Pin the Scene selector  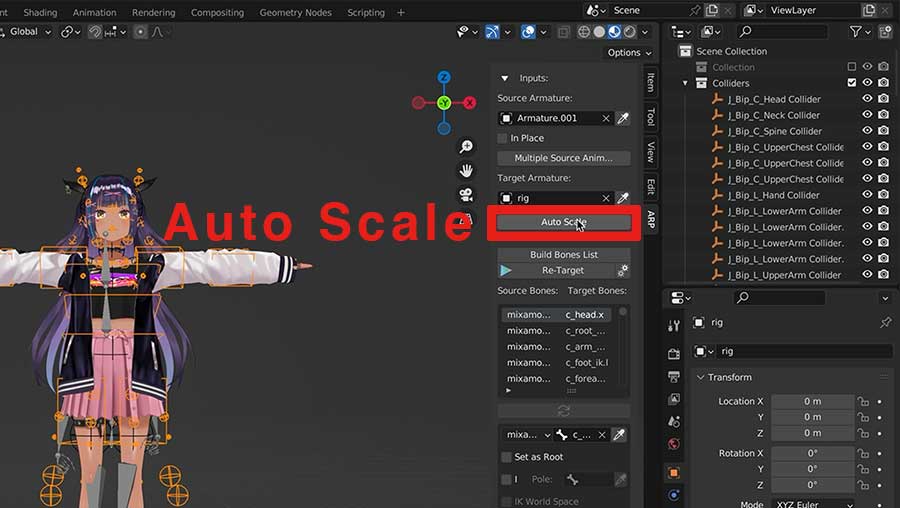tap(695, 10)
